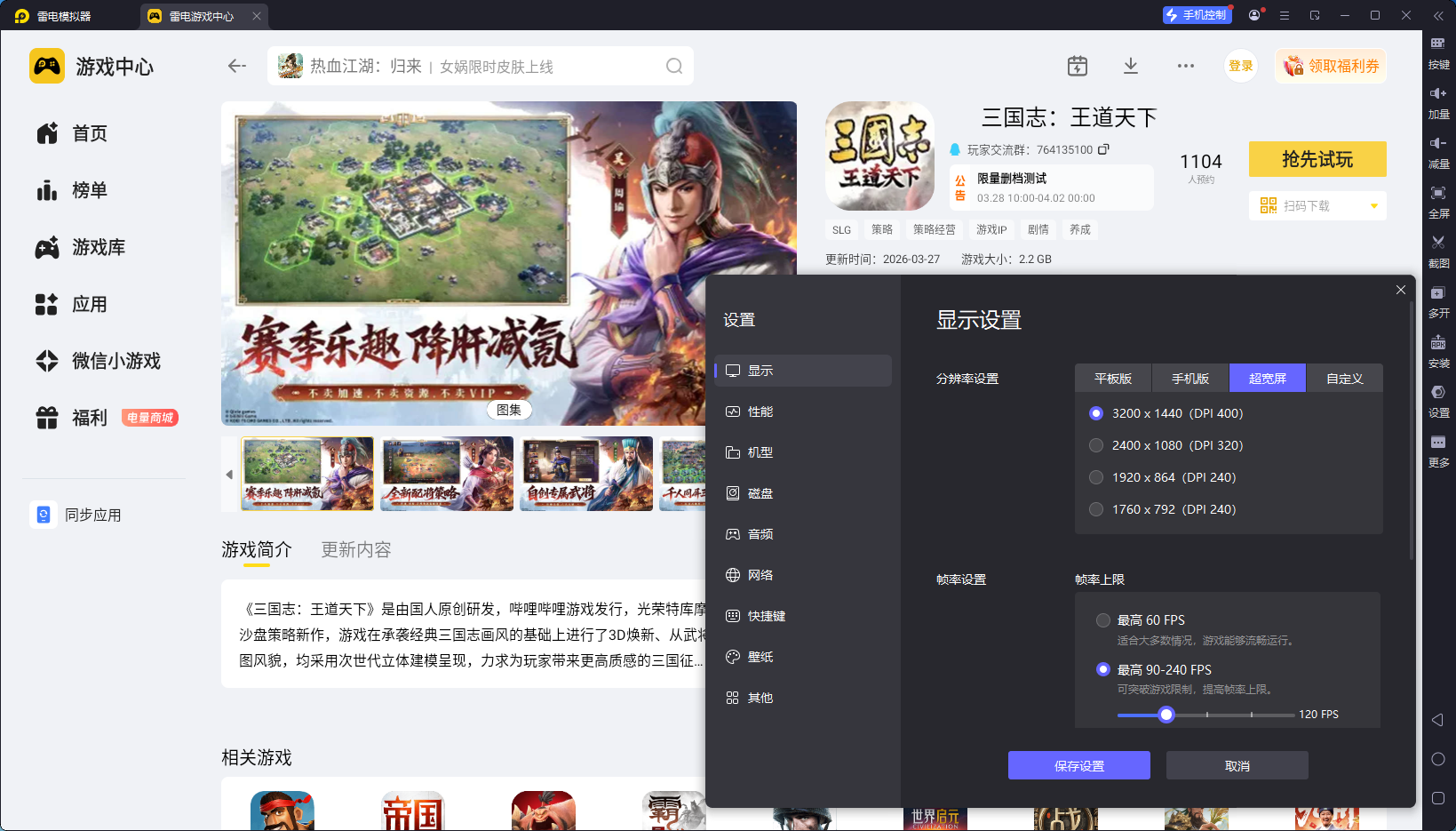Click the 抢先试玩 button
1456x831 pixels.
[1317, 159]
